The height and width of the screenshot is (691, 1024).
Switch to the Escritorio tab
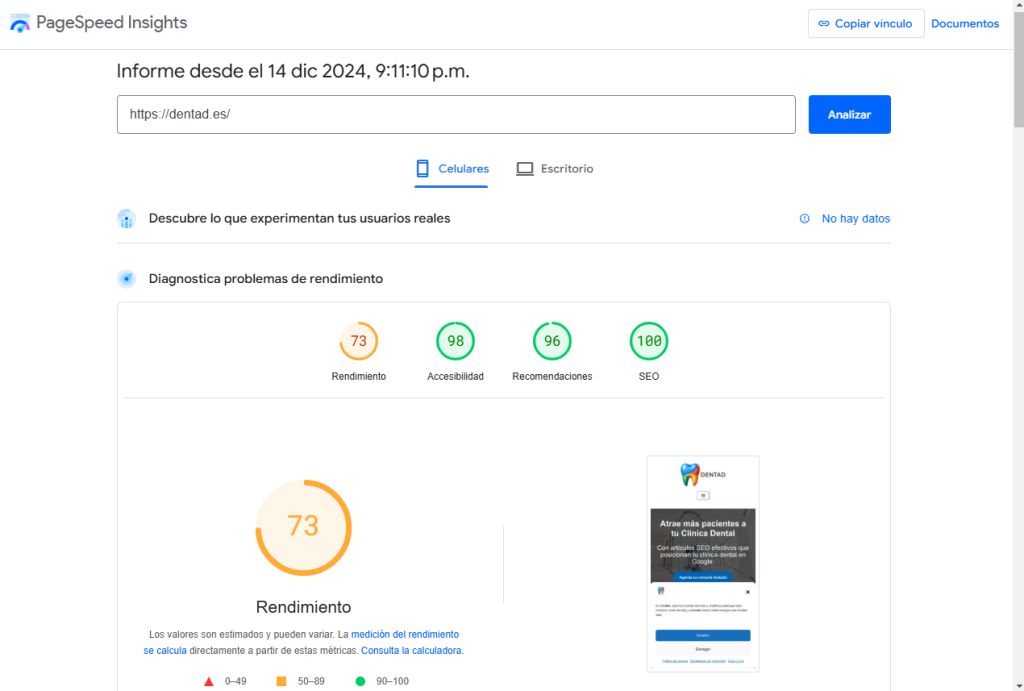pyautogui.click(x=555, y=169)
